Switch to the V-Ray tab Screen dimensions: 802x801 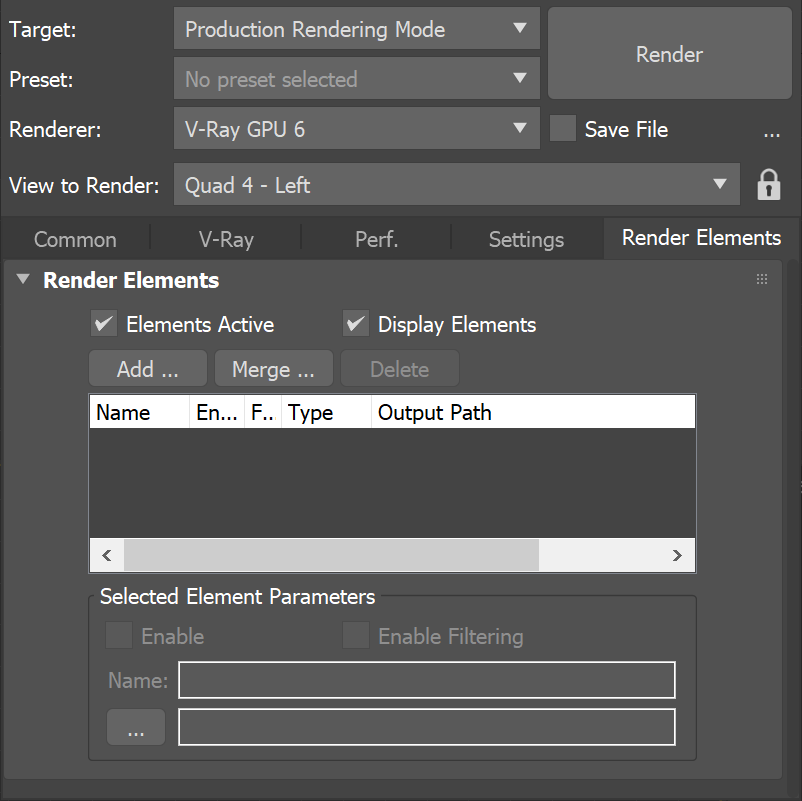pyautogui.click(x=224, y=239)
